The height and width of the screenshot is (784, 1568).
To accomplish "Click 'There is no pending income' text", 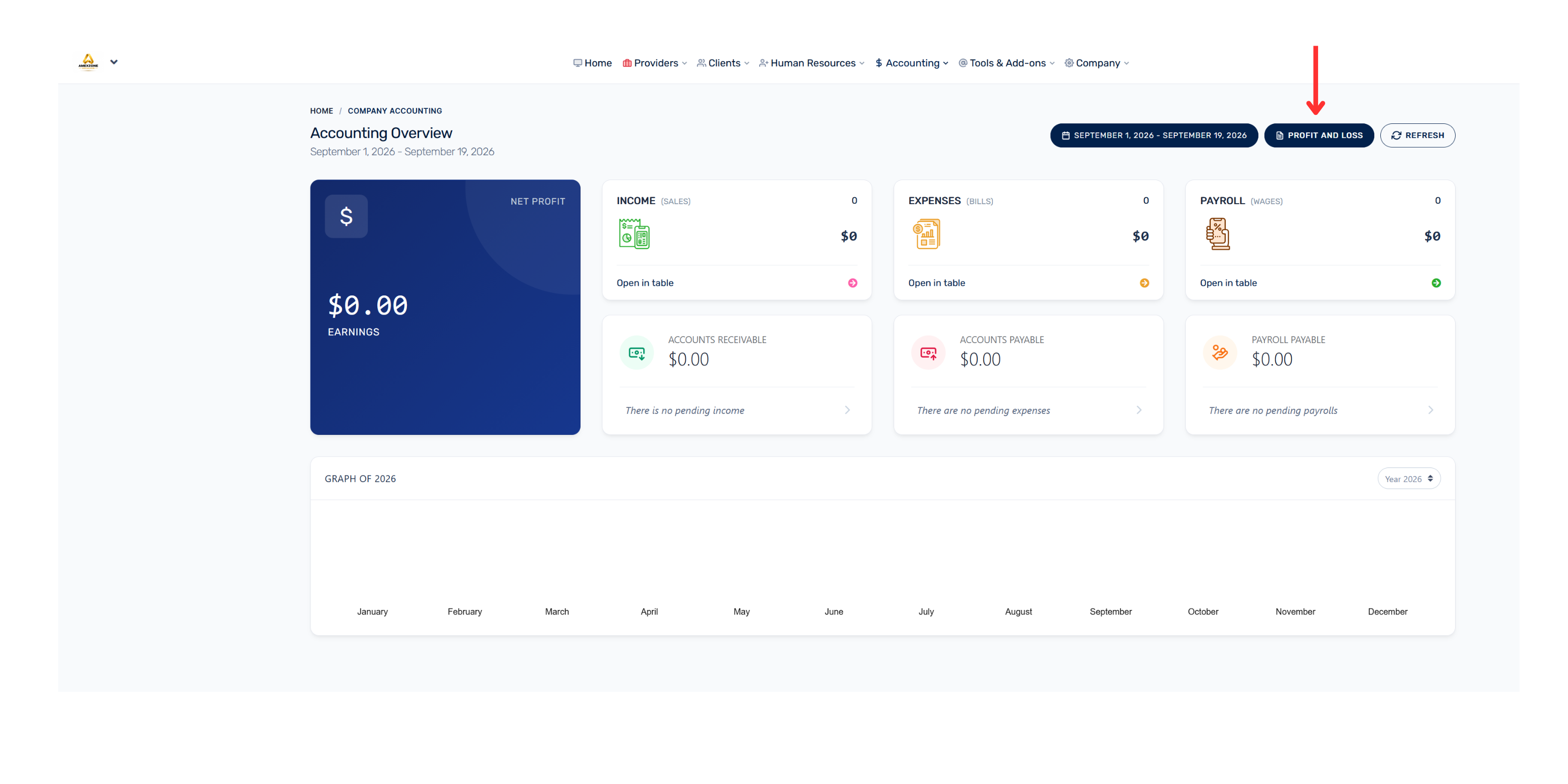I will 684,411.
